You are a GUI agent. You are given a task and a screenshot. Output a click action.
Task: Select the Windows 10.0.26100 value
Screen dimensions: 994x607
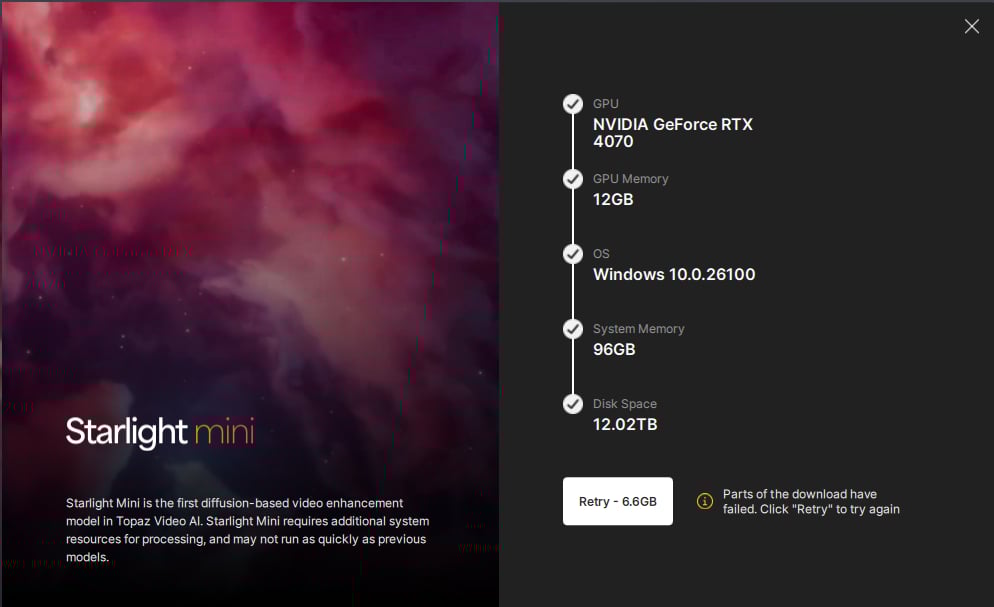pos(674,274)
